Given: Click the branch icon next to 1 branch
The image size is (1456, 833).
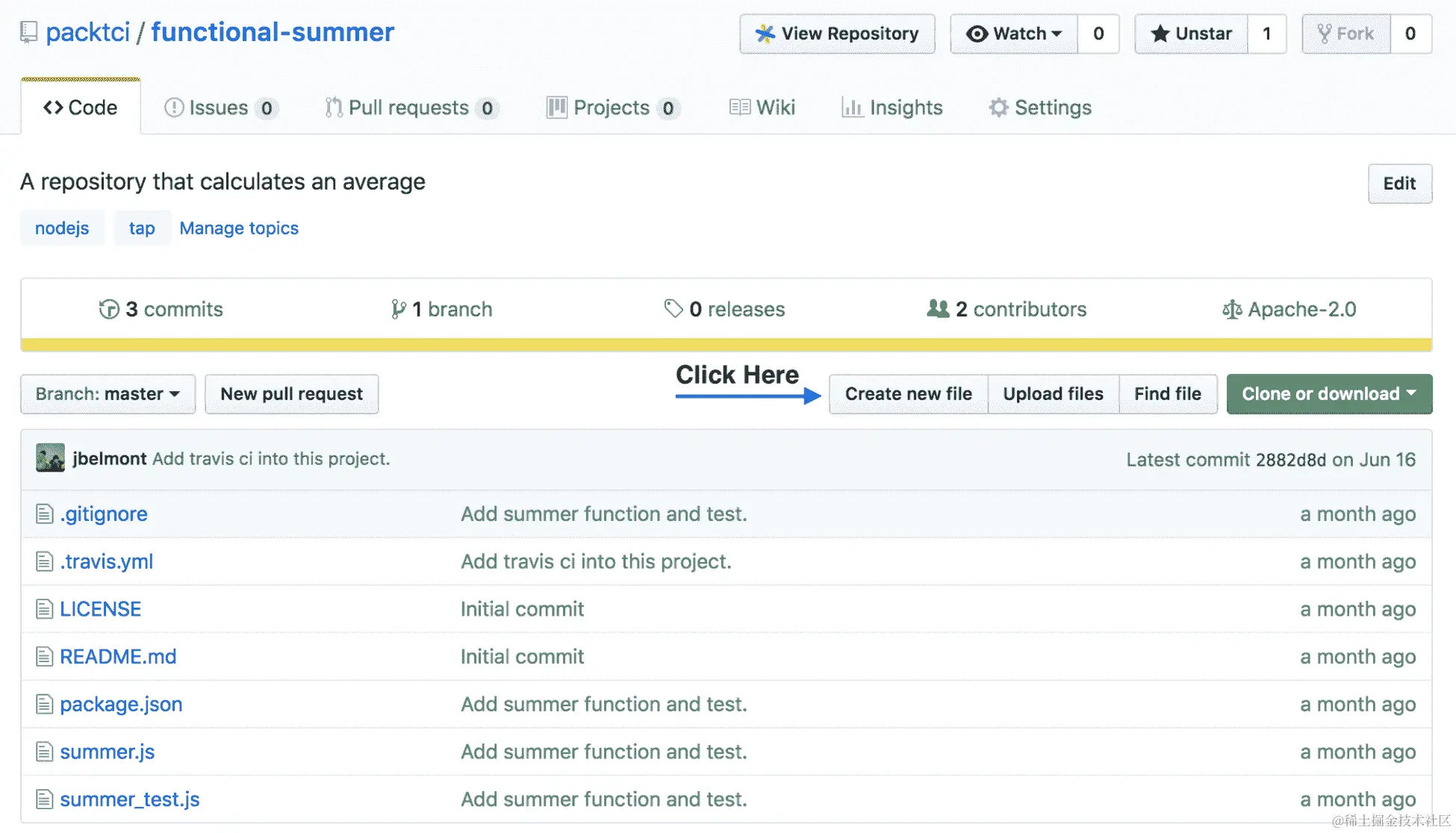Looking at the screenshot, I should point(399,309).
